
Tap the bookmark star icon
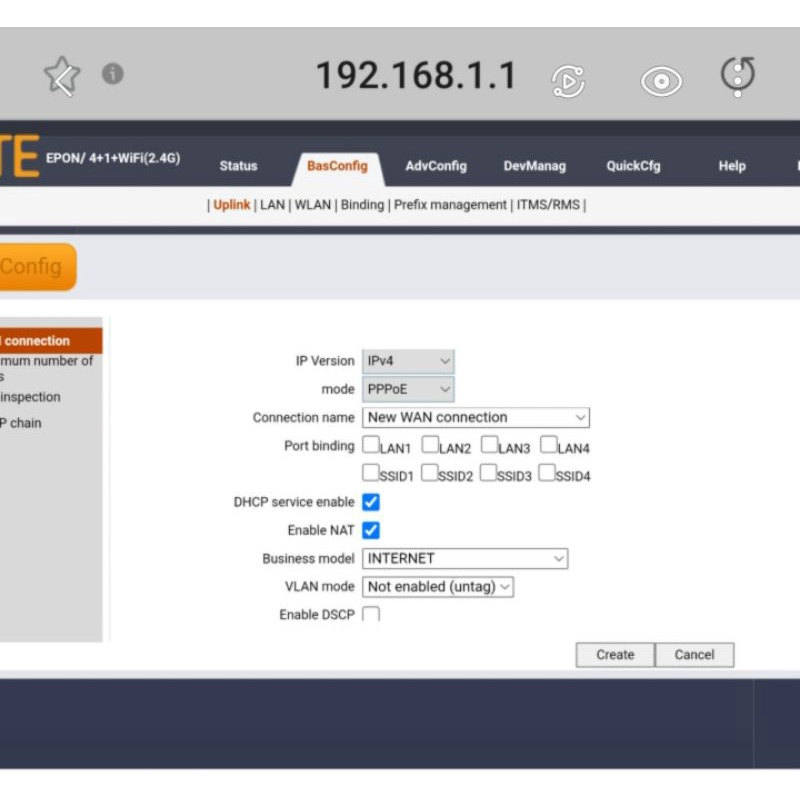click(61, 76)
